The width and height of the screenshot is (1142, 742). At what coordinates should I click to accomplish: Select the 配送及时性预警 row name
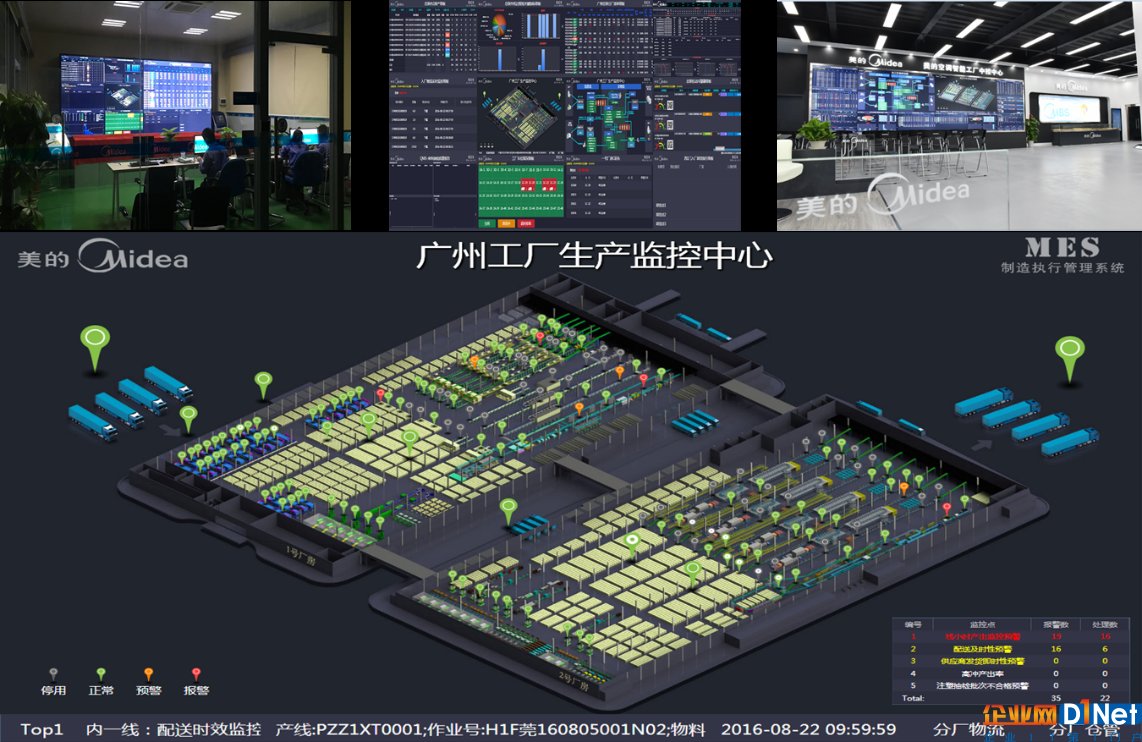pos(982,649)
